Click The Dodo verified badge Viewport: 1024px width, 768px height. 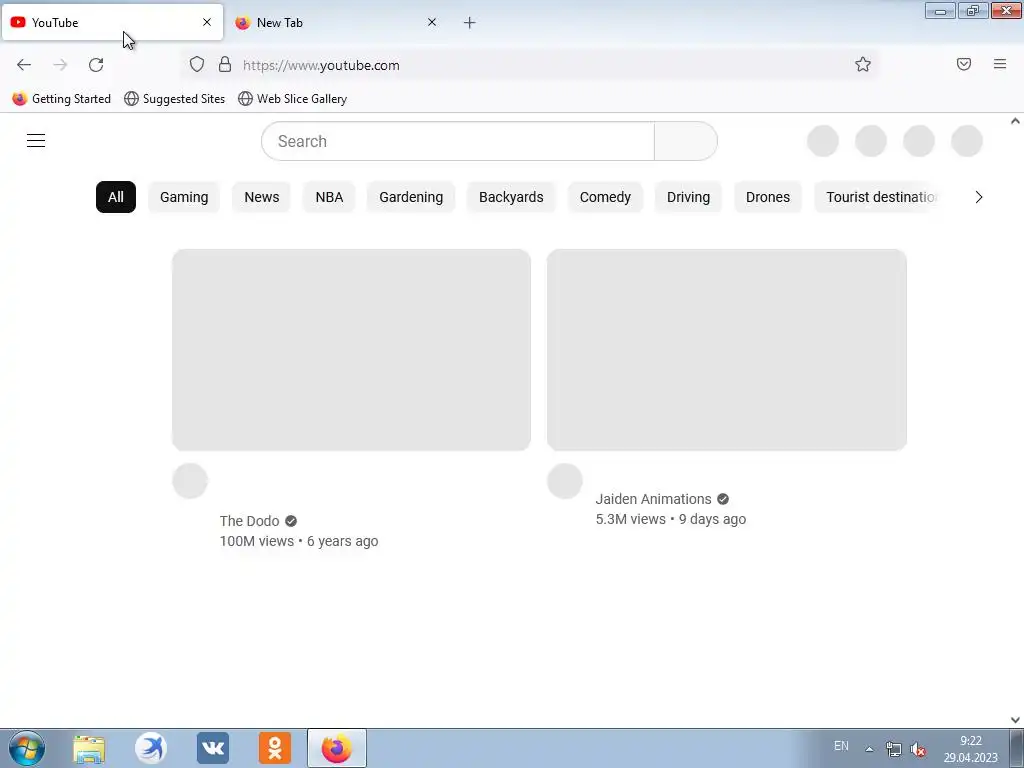pyautogui.click(x=291, y=521)
